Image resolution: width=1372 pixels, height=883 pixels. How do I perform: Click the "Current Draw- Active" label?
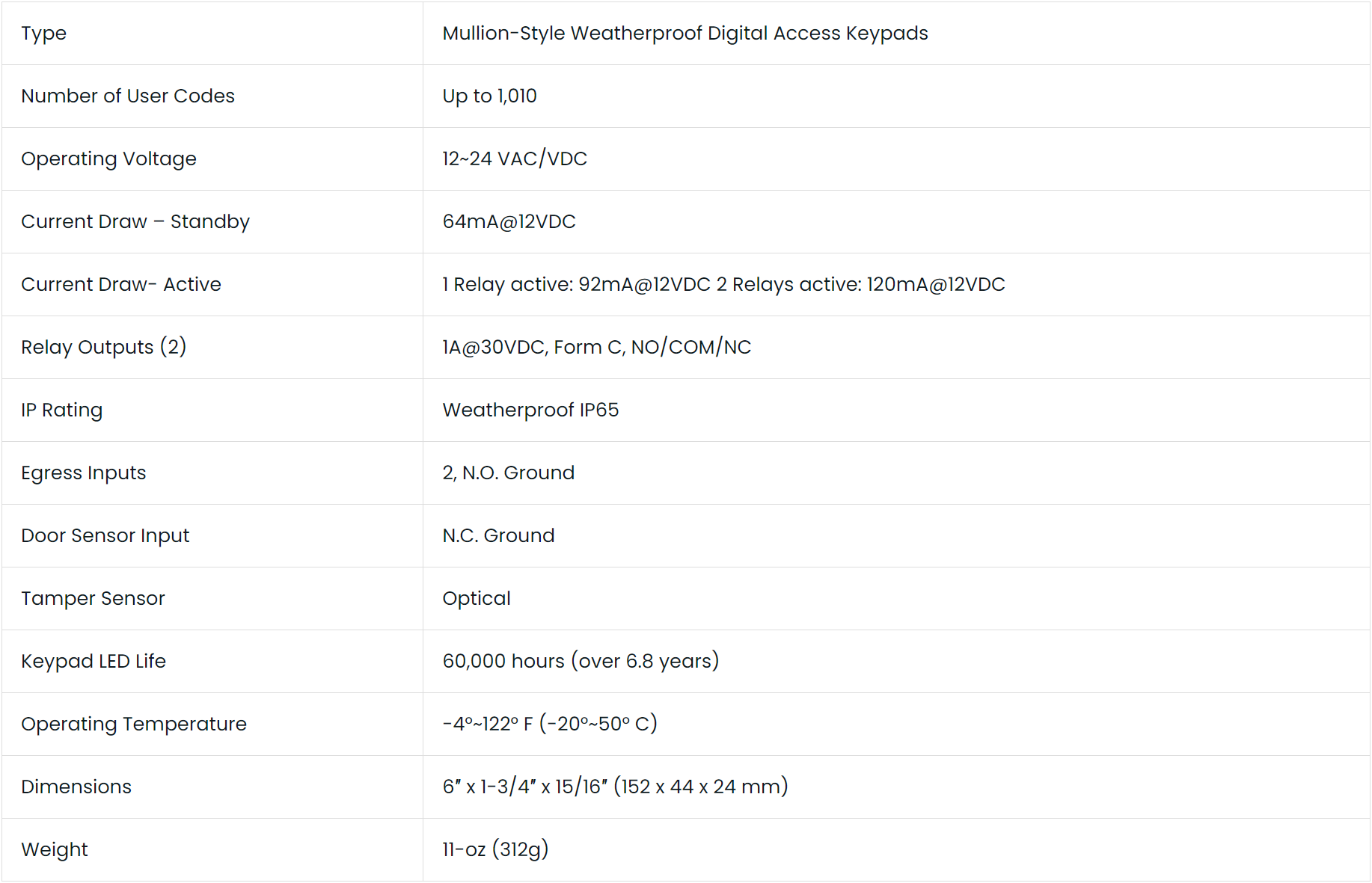121,285
